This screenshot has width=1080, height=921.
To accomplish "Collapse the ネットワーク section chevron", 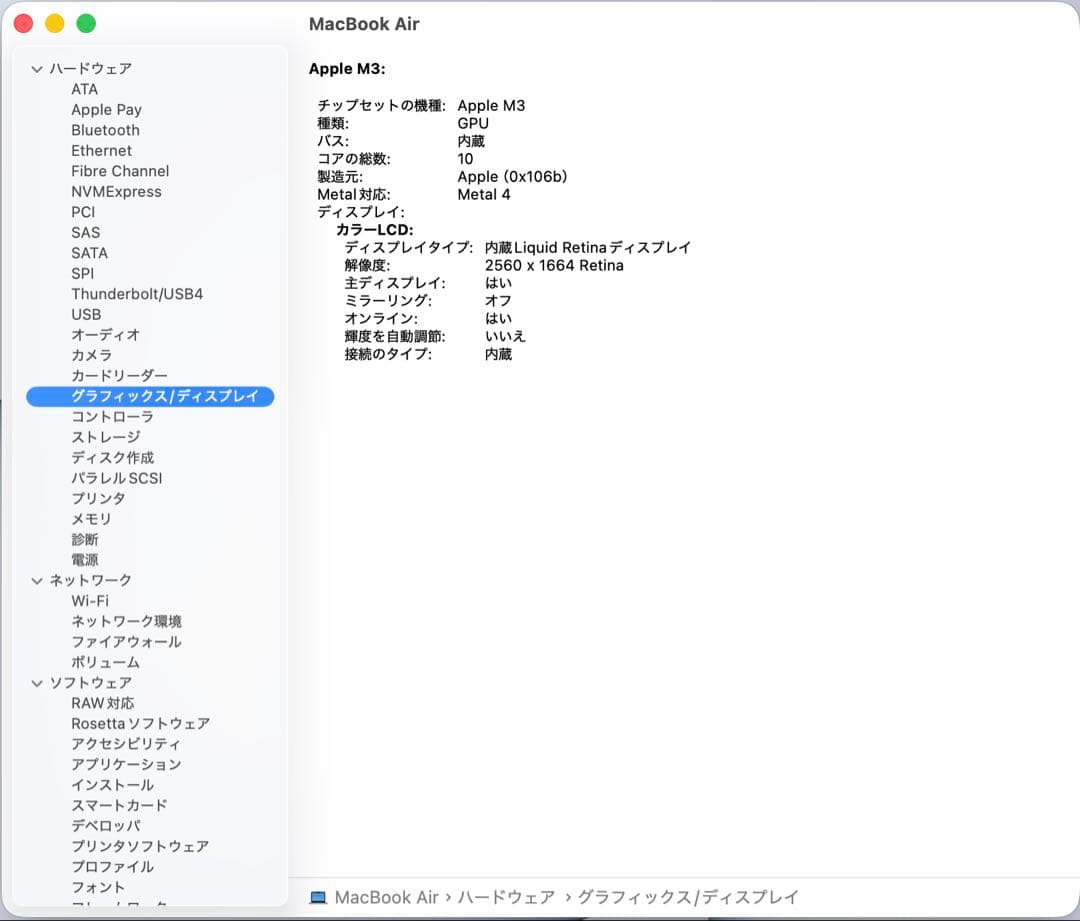I will click(x=37, y=581).
